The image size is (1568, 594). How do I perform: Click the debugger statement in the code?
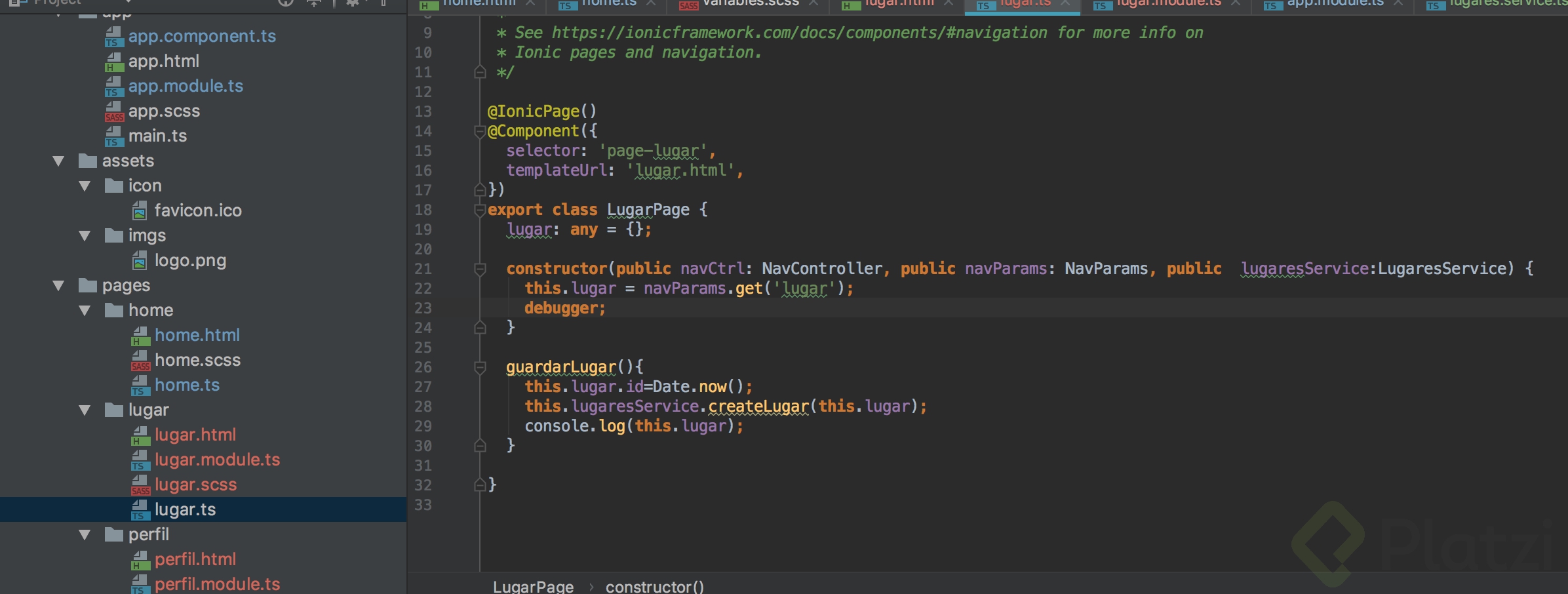(x=564, y=308)
